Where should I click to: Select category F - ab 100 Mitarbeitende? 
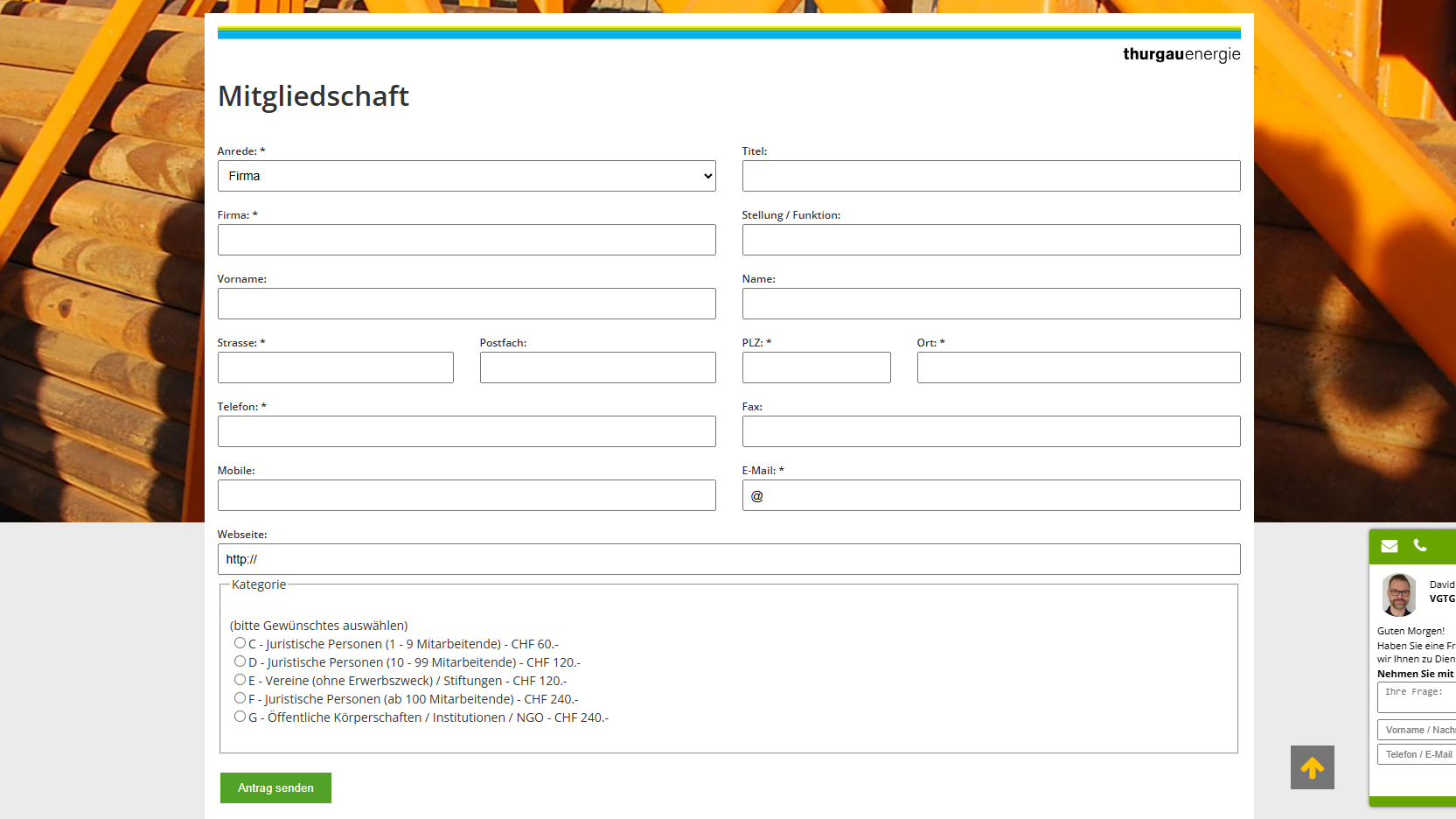tap(240, 698)
